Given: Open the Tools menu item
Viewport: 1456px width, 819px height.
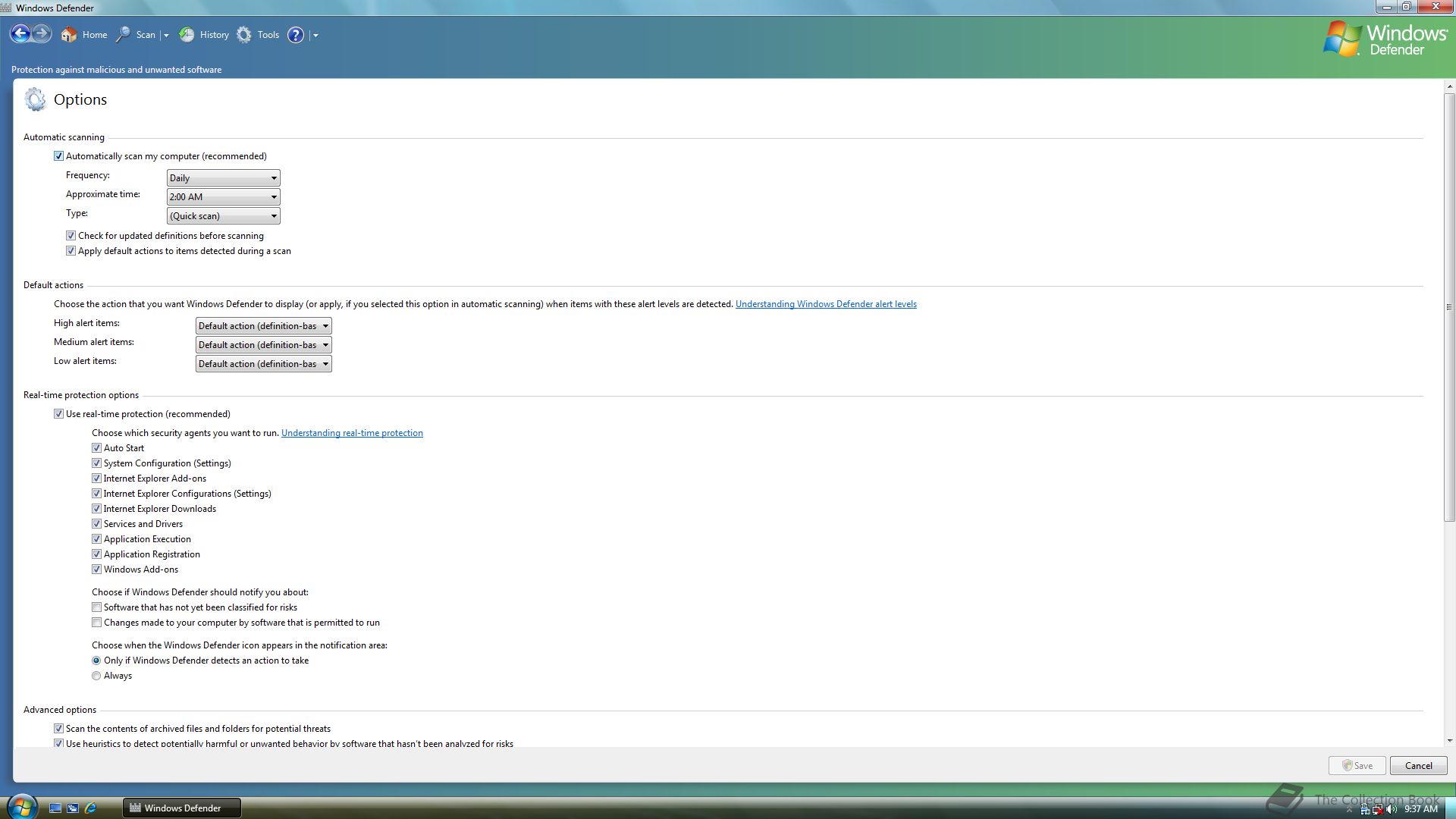Looking at the screenshot, I should click(x=268, y=35).
